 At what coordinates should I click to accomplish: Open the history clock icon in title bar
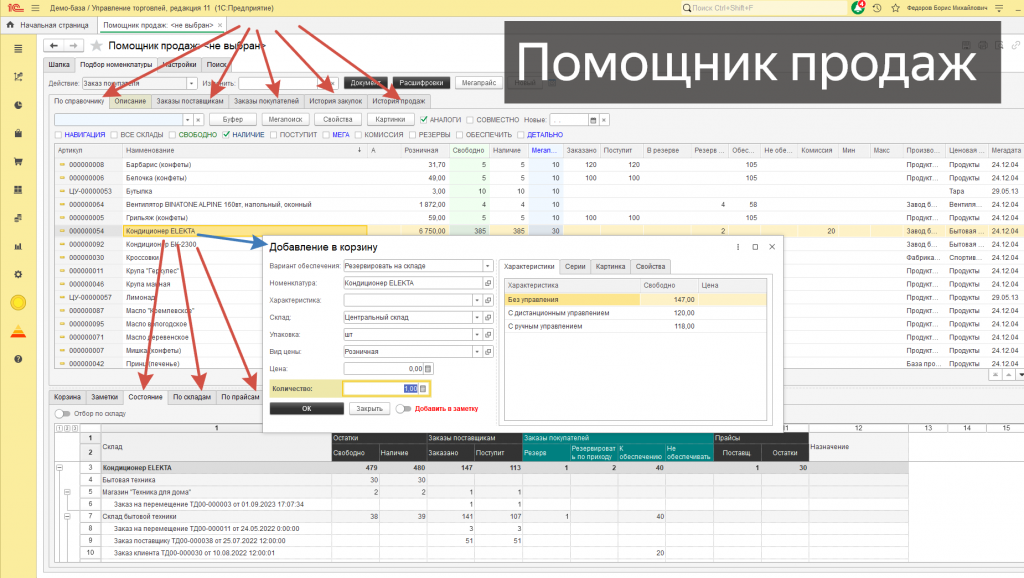877,8
